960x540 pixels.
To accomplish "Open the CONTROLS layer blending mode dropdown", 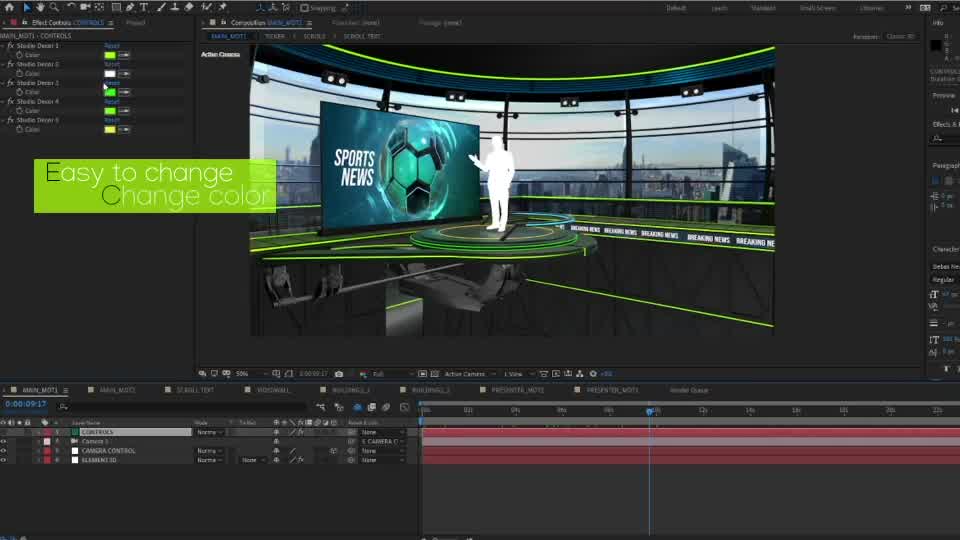I will [209, 432].
